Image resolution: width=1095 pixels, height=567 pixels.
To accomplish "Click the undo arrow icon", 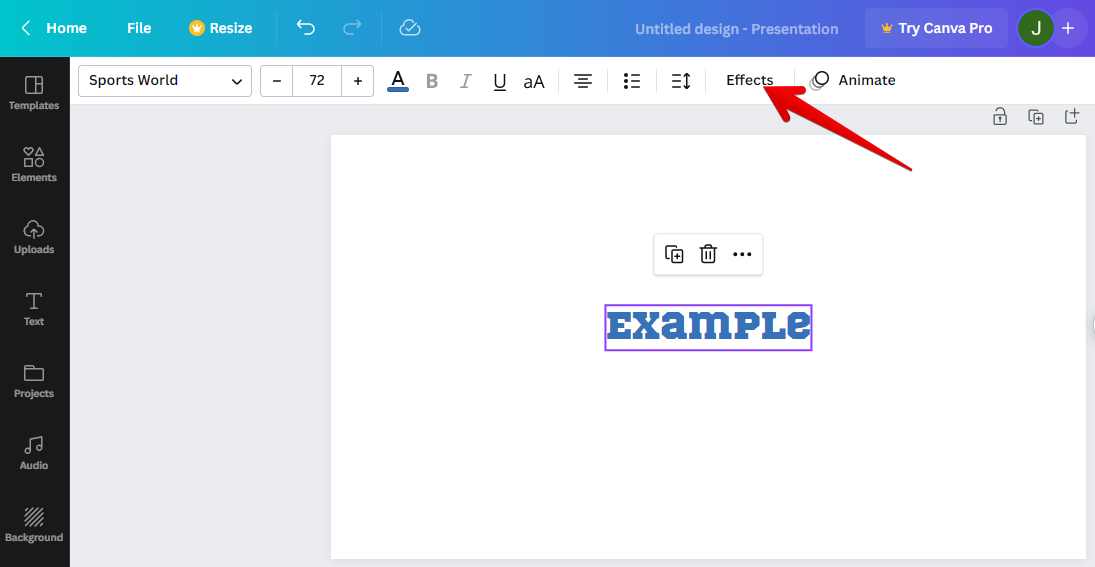I will pos(306,28).
